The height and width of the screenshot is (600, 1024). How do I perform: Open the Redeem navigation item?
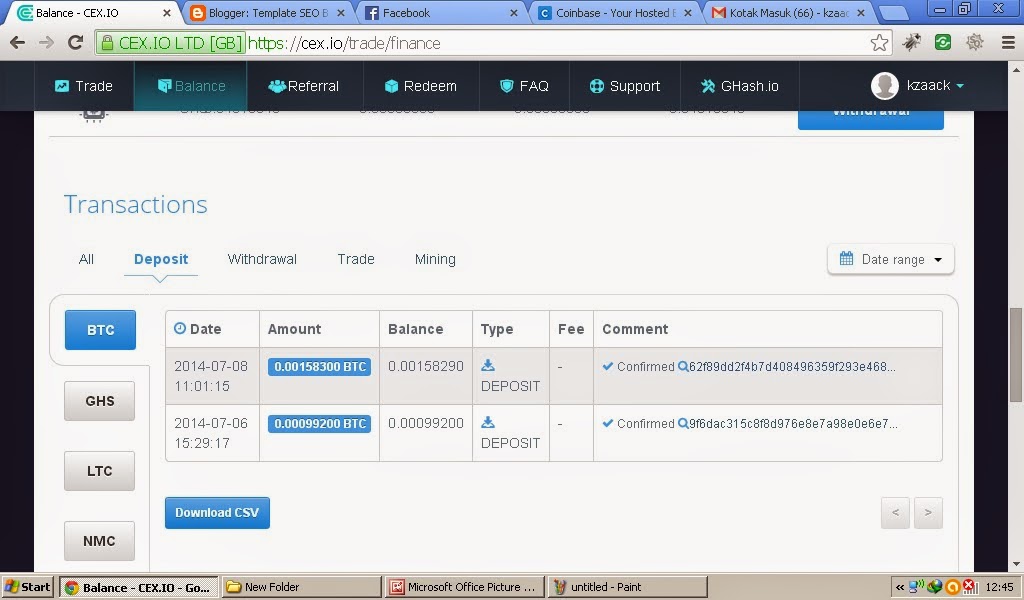(421, 86)
